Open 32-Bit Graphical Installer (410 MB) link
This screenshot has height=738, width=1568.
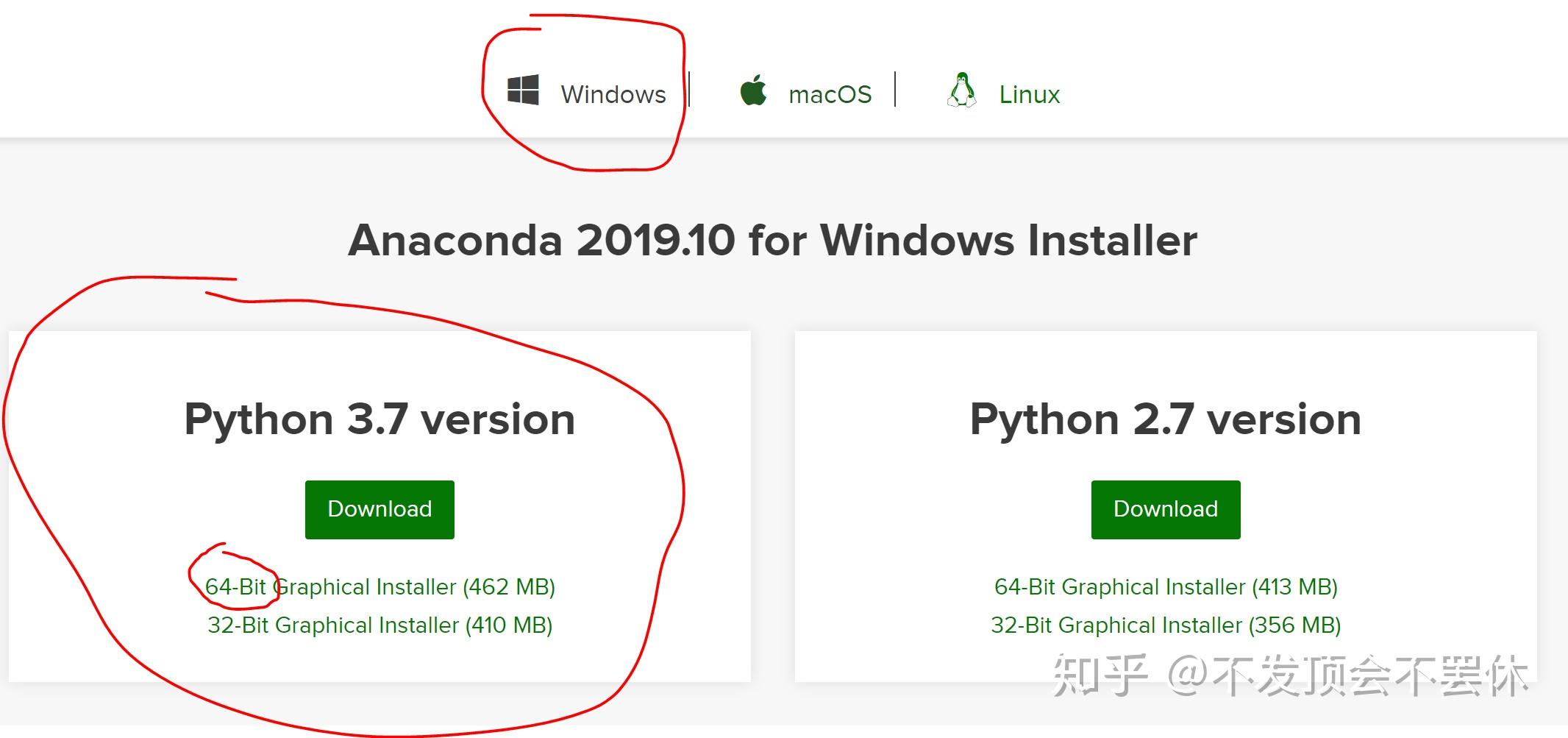click(x=379, y=625)
